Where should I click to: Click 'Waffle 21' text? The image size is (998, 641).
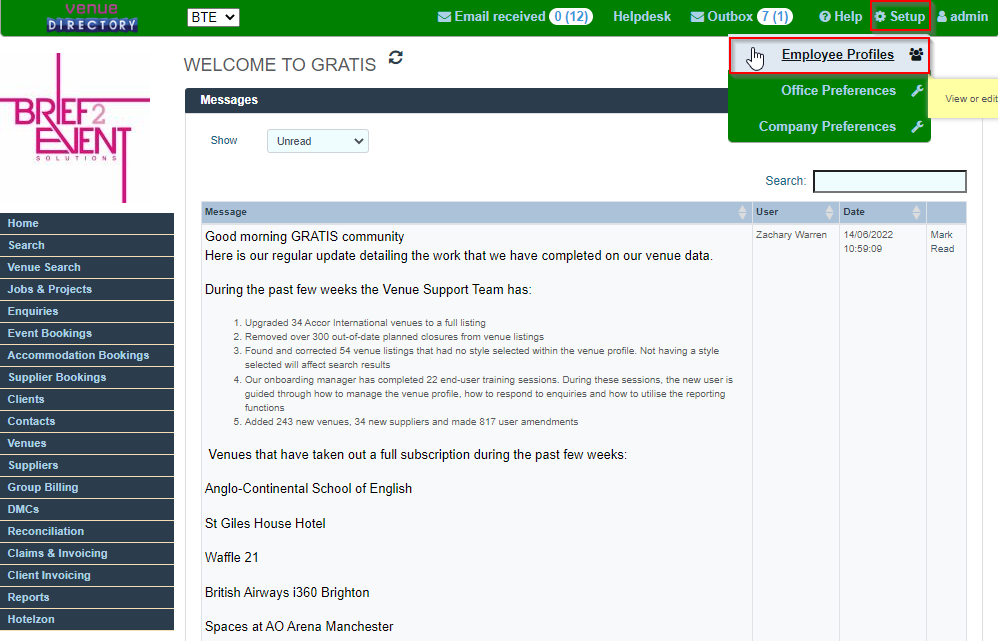(232, 558)
